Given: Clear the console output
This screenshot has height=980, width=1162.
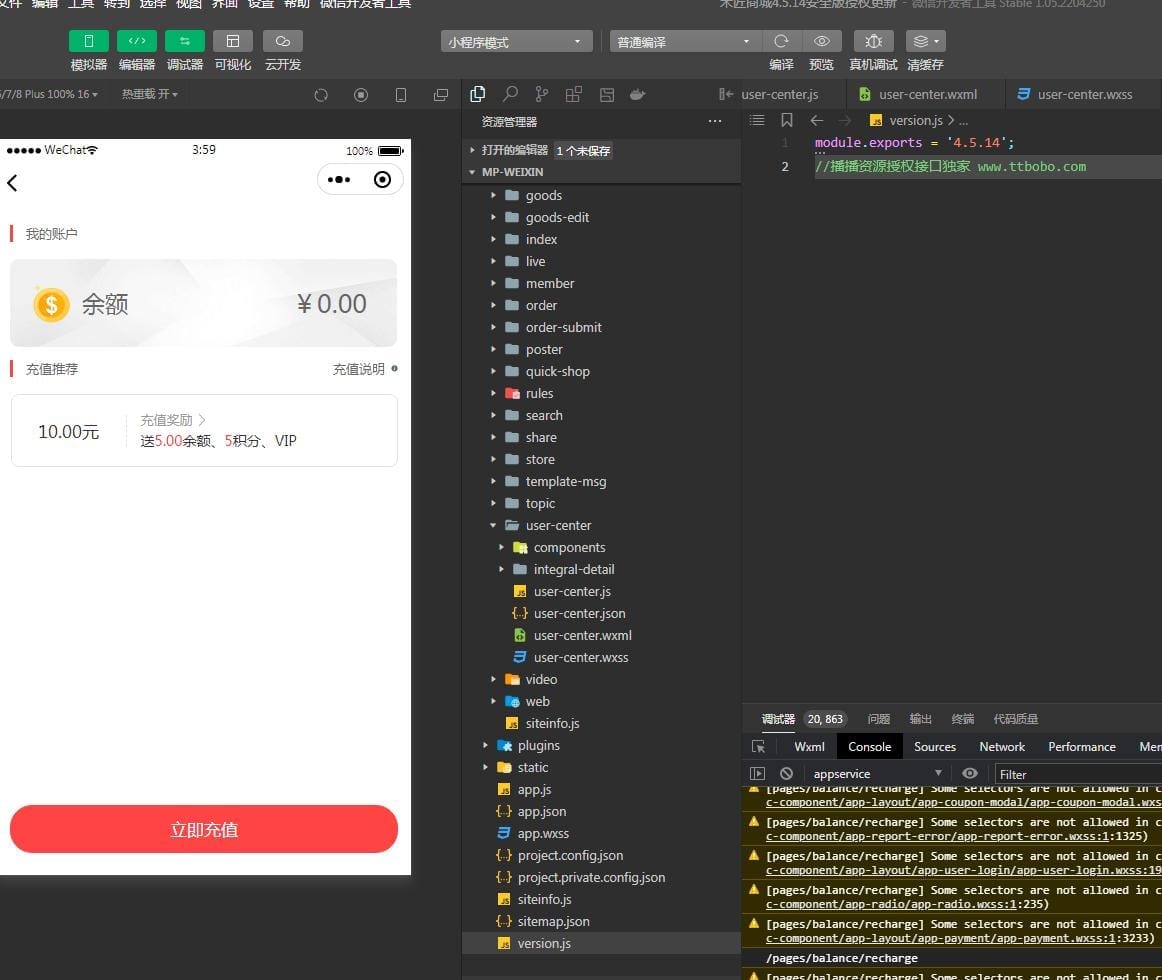Looking at the screenshot, I should pyautogui.click(x=786, y=773).
